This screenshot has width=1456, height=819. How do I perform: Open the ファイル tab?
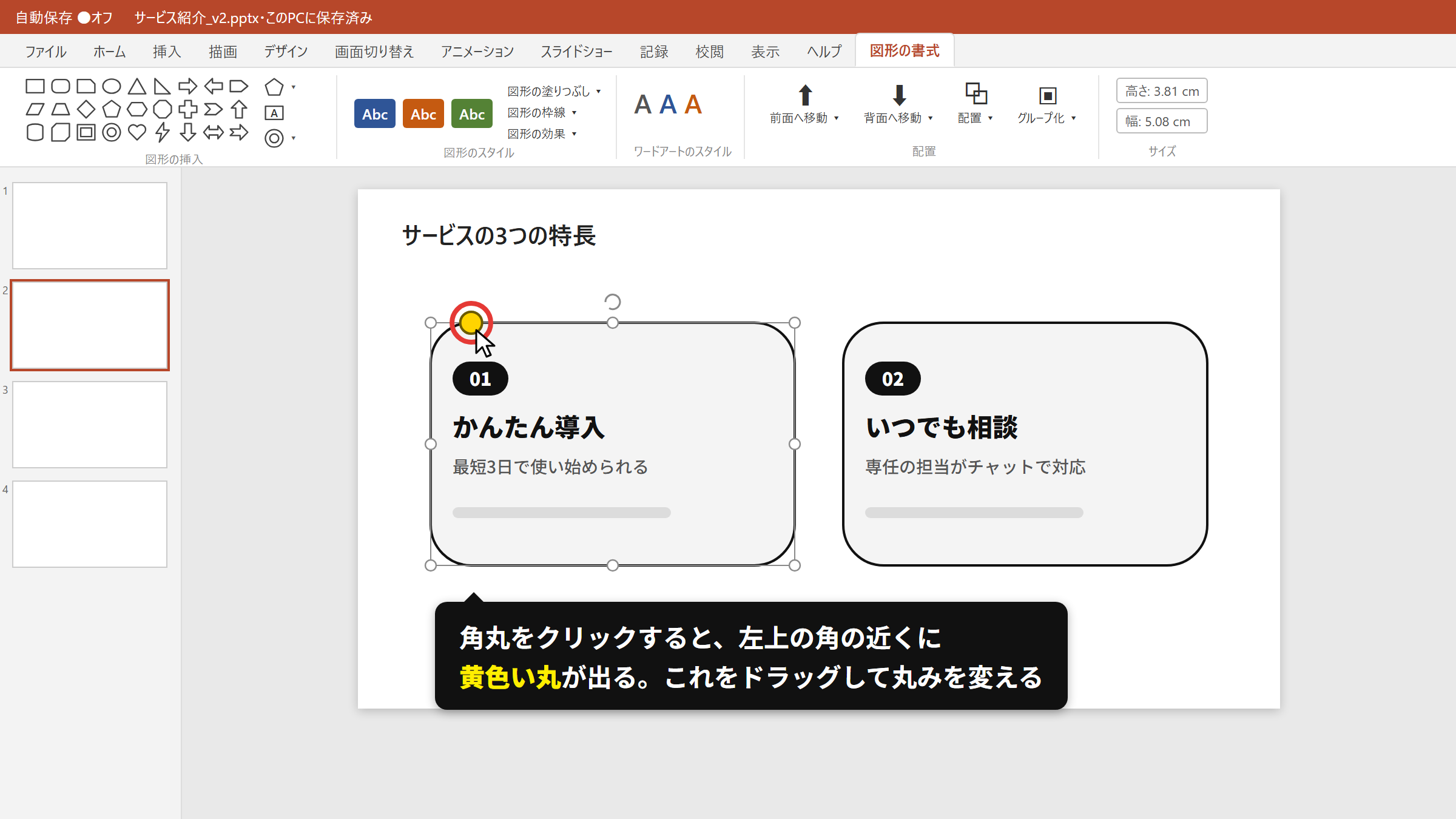[x=46, y=52]
